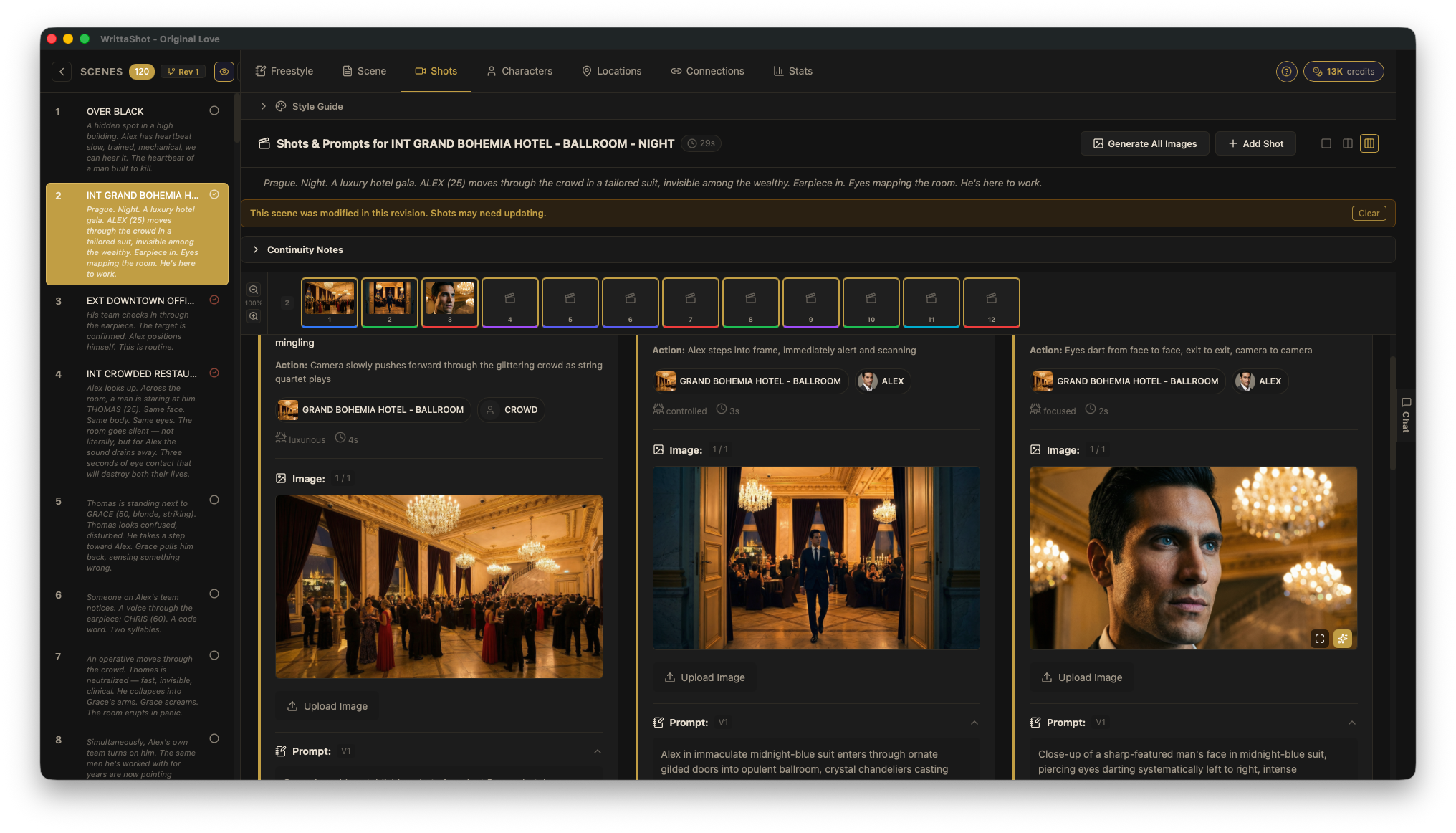The height and width of the screenshot is (833, 1456).
Task: Open the help question-mark icon
Action: [1286, 71]
